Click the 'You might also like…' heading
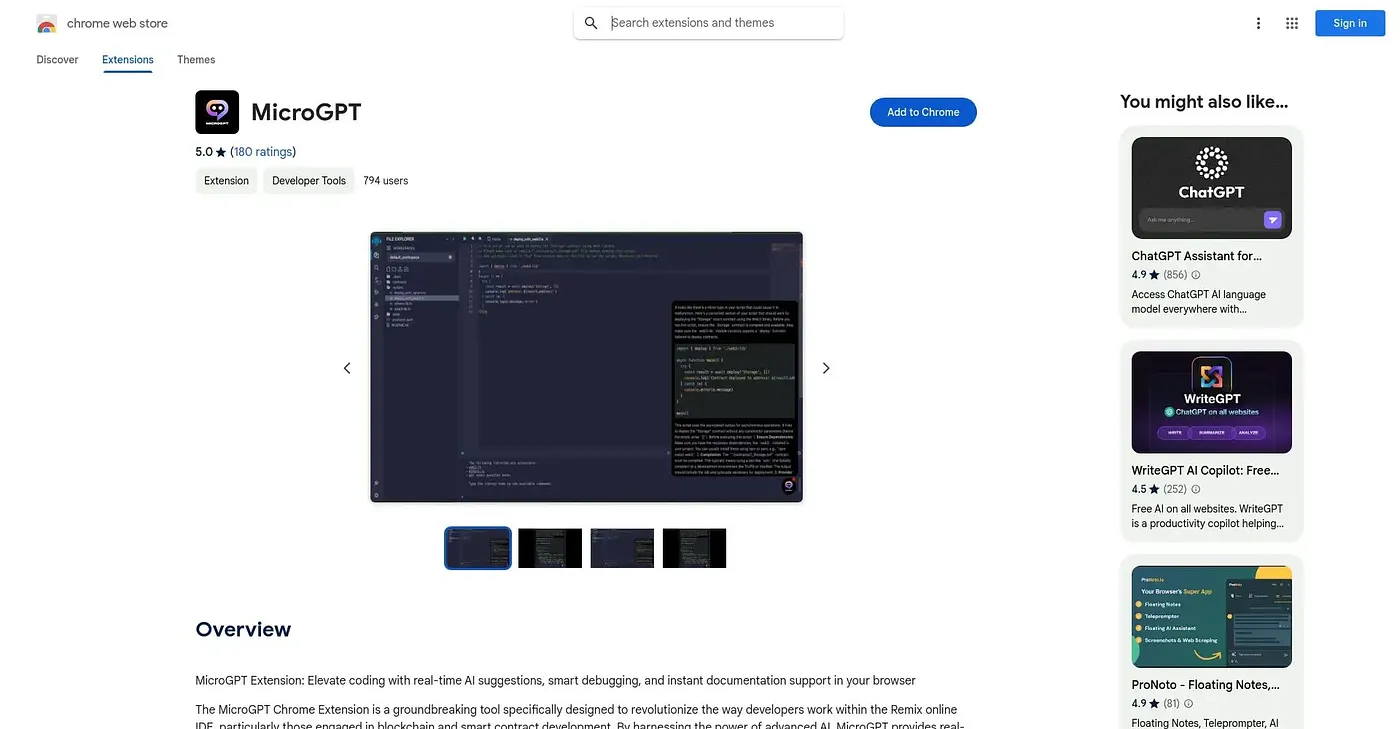1400x729 pixels. pyautogui.click(x=1204, y=101)
